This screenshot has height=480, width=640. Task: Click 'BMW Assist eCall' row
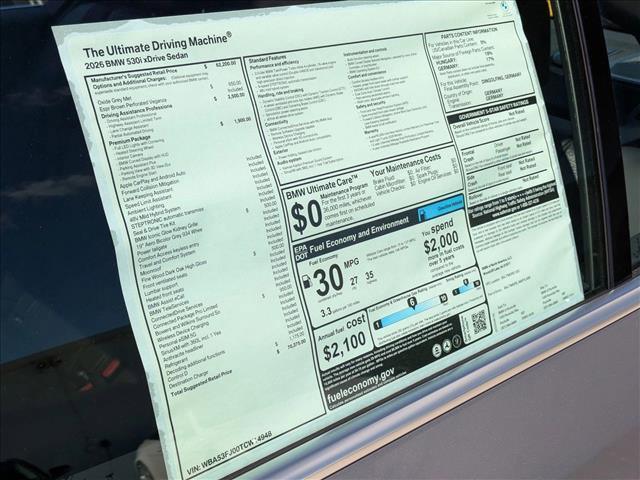coord(166,302)
